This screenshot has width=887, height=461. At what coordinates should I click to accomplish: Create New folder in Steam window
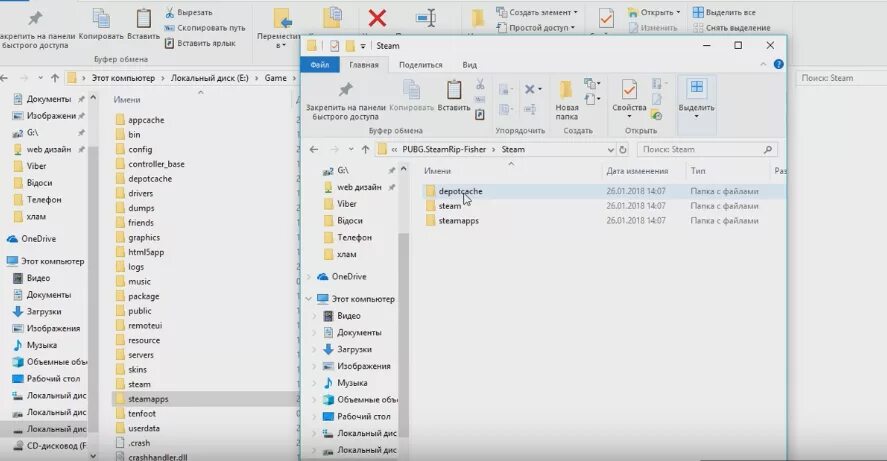(x=566, y=100)
